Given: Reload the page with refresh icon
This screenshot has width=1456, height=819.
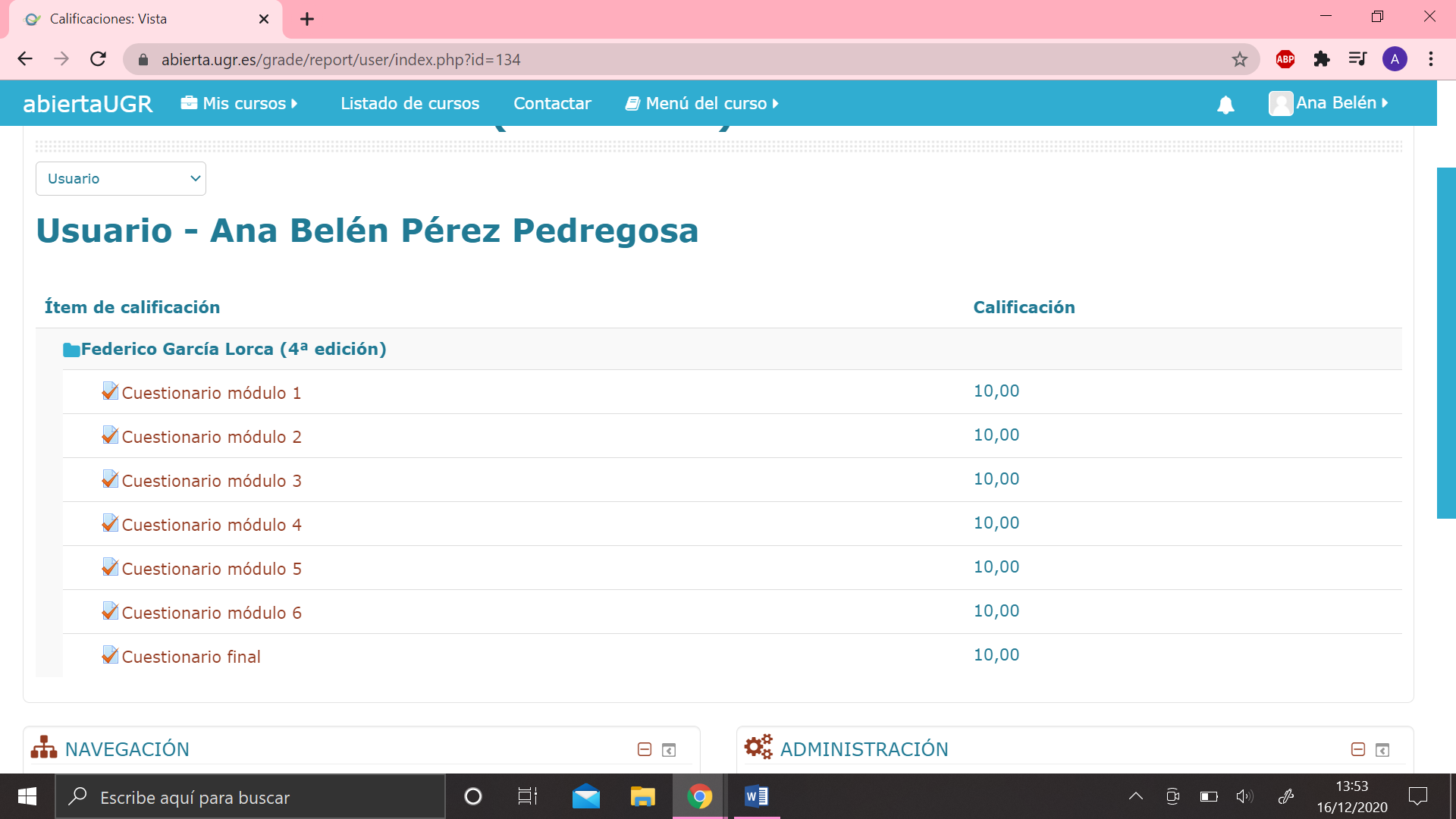Looking at the screenshot, I should (x=98, y=59).
